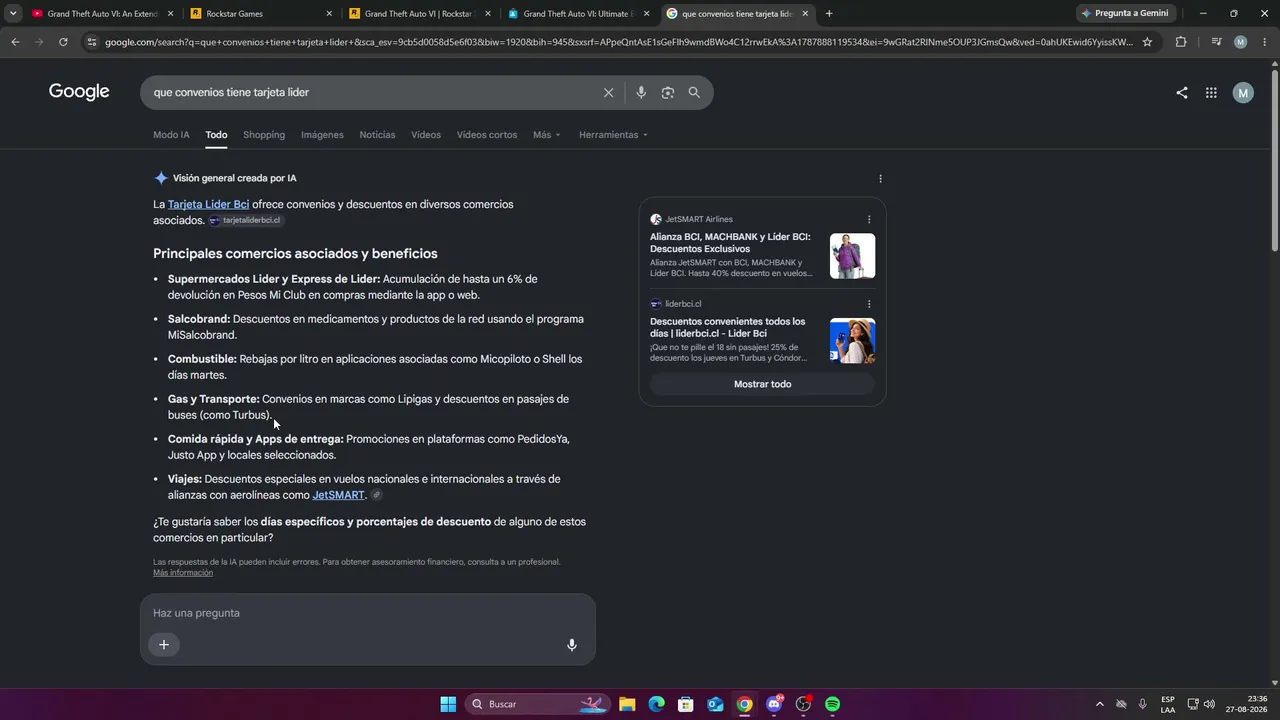
Task: Switch to the Shopping results tab
Action: click(264, 135)
